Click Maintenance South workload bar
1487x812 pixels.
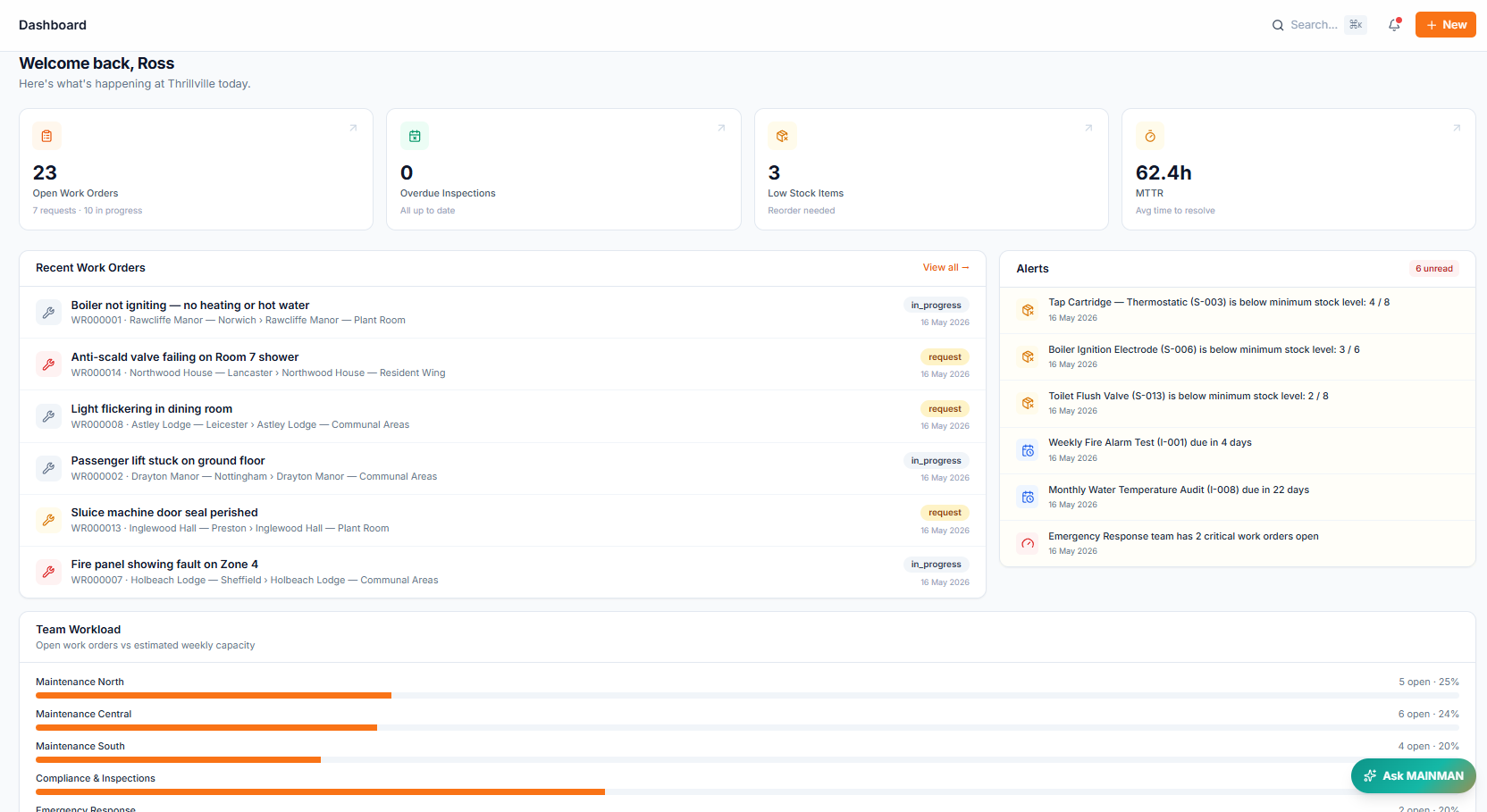747,759
